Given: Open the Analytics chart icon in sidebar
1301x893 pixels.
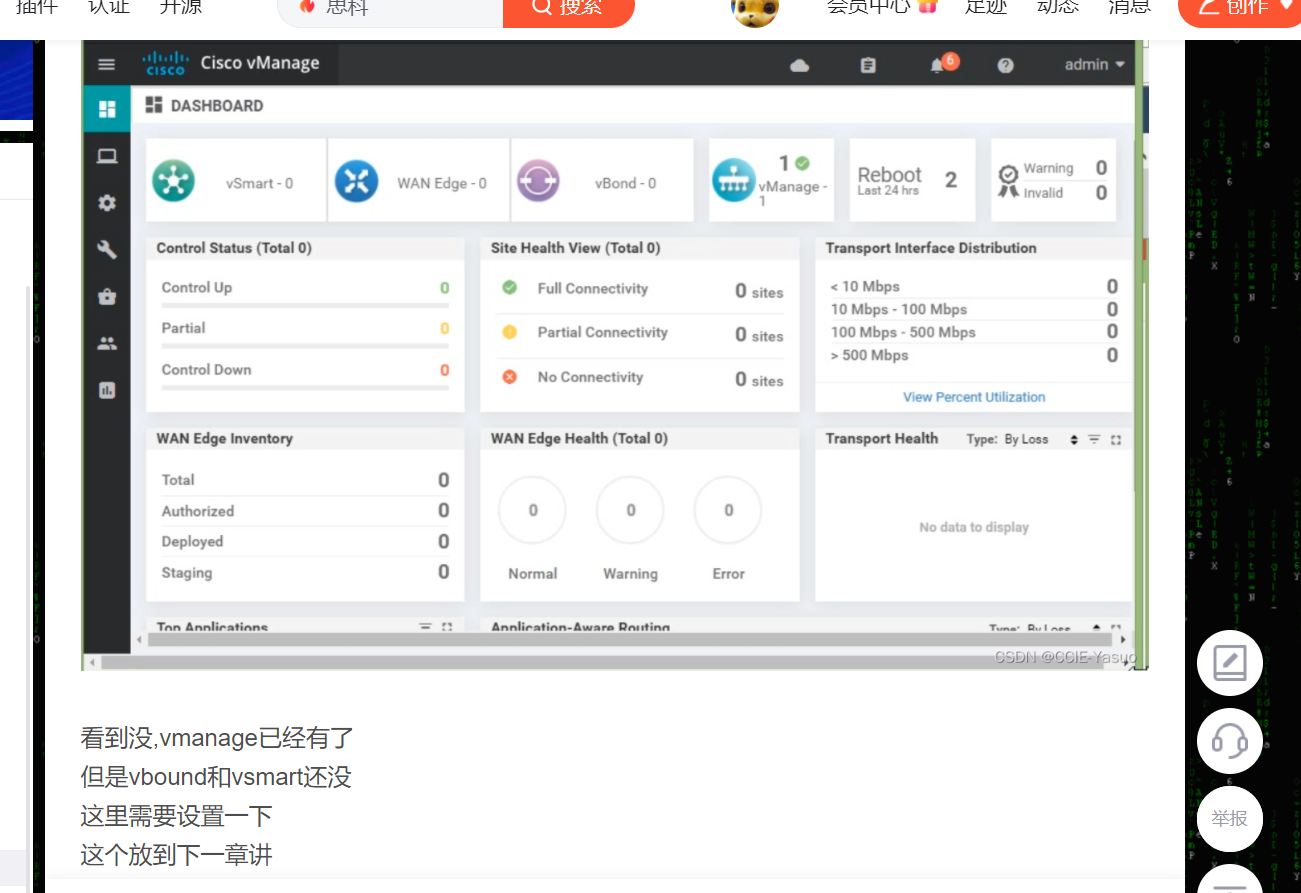Looking at the screenshot, I should [x=107, y=390].
